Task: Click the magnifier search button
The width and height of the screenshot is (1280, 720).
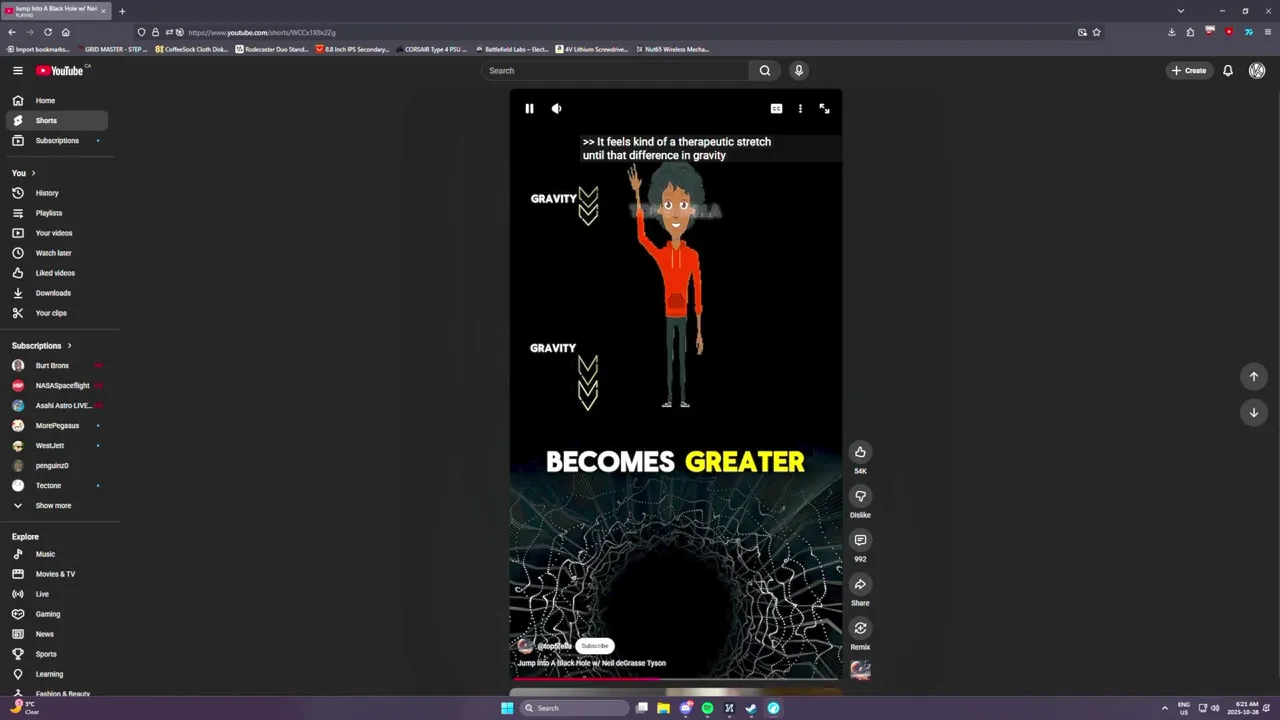Action: (x=765, y=70)
